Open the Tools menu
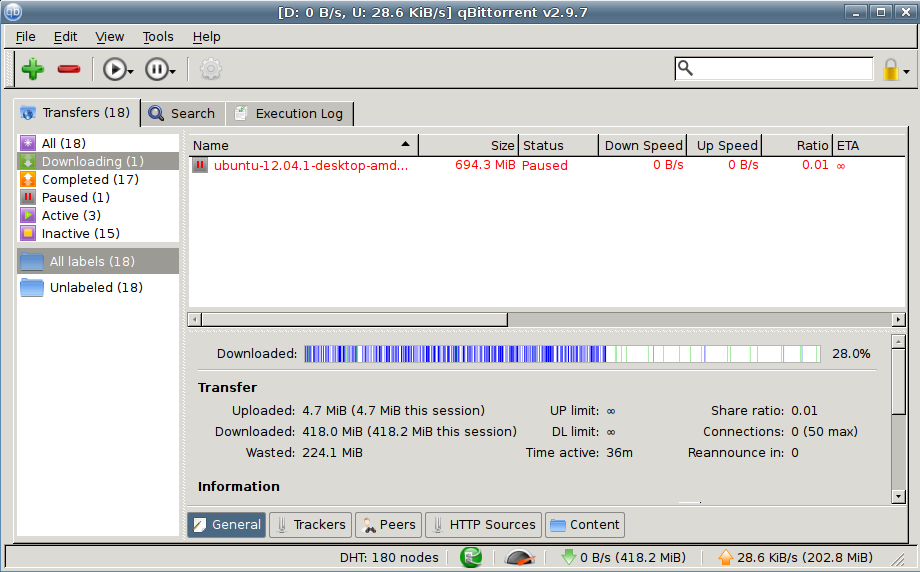Viewport: 920px width, 572px height. [158, 36]
